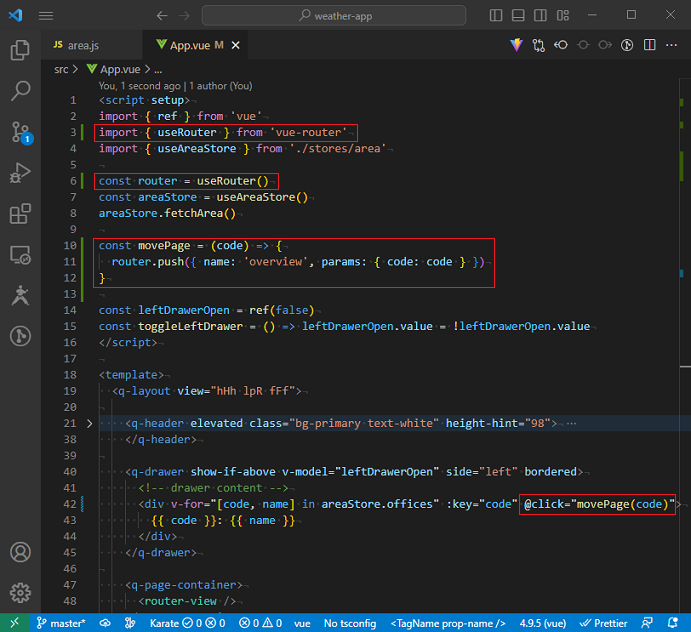
Task: Navigate forward with the arrow
Action: pyautogui.click(x=185, y=16)
